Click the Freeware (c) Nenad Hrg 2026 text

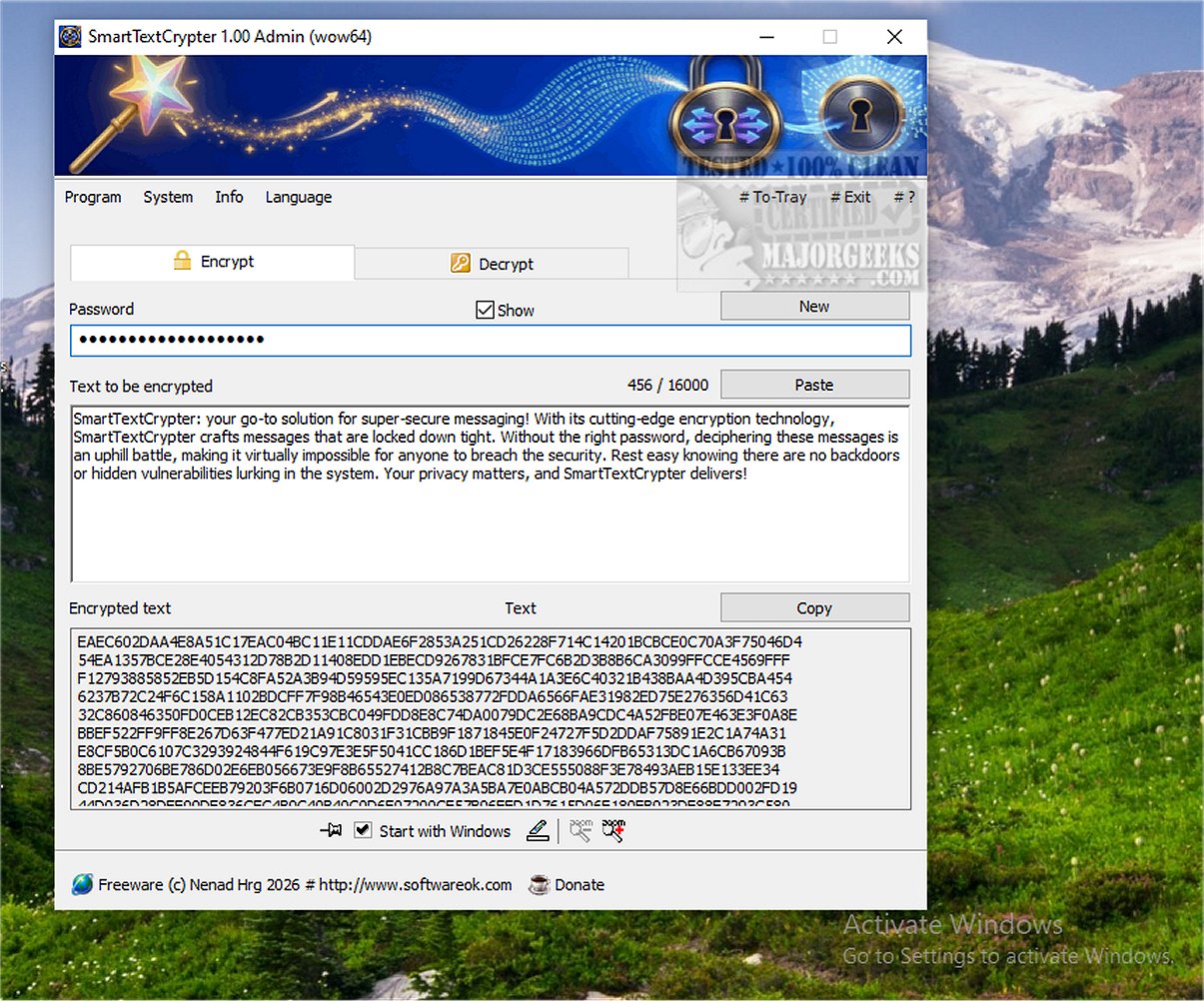199,884
